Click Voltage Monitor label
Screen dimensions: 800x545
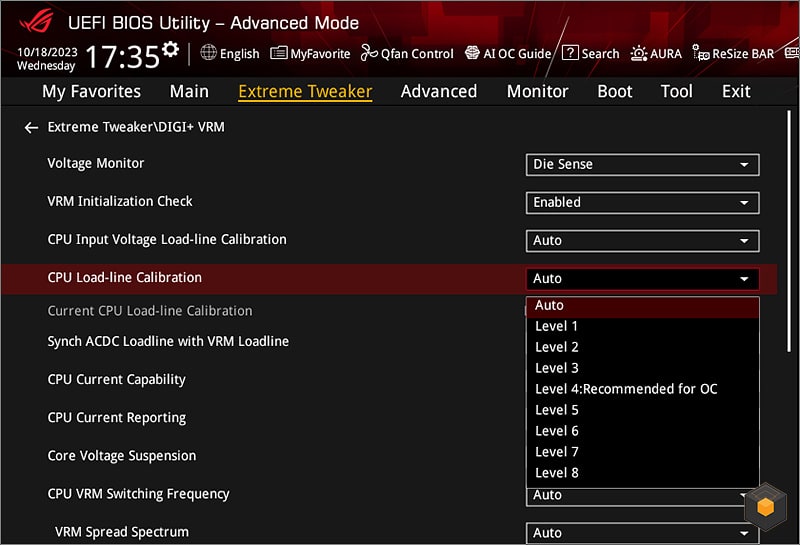point(95,163)
